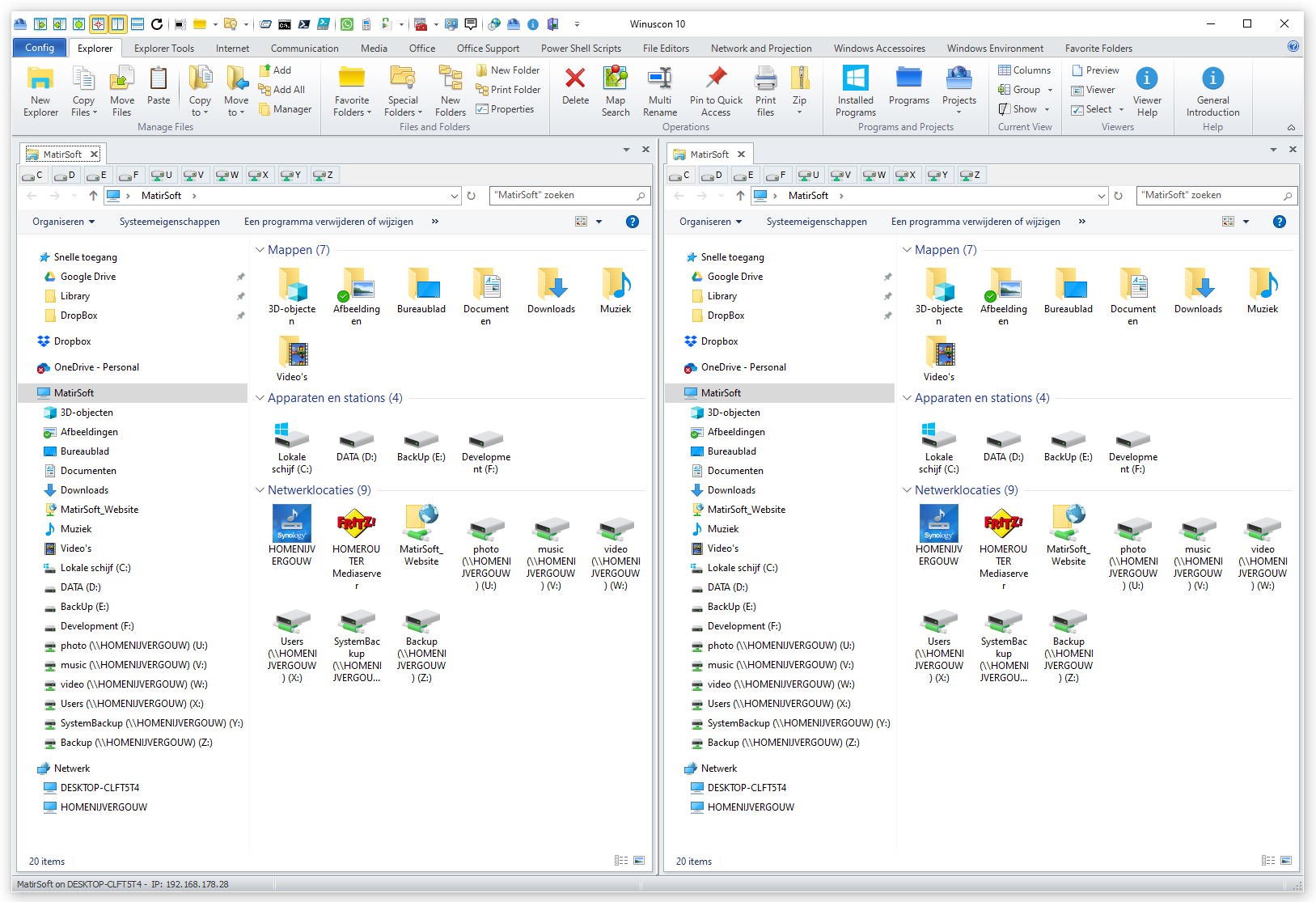Viewport: 1316px width, 902px height.
Task: Open help icon in the right pane toolbar
Action: (x=1280, y=222)
